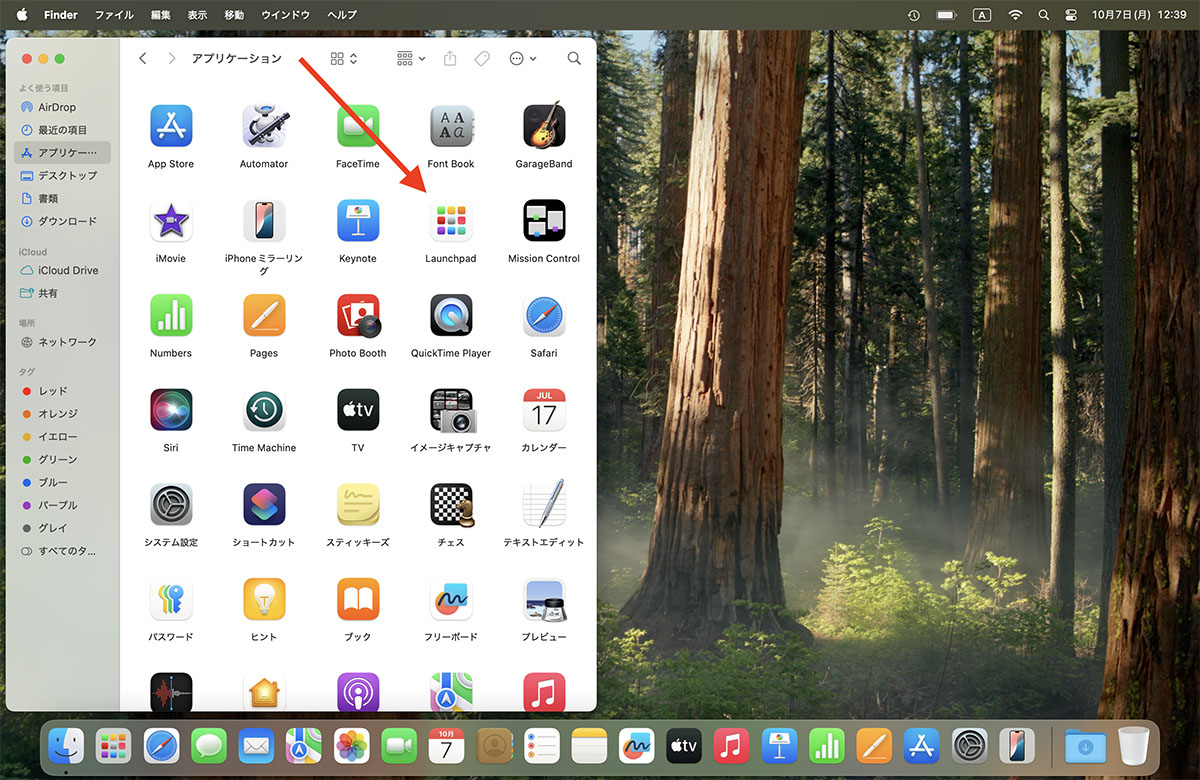Open the group-by dropdown in toolbar
Image resolution: width=1200 pixels, height=780 pixels.
[x=411, y=59]
